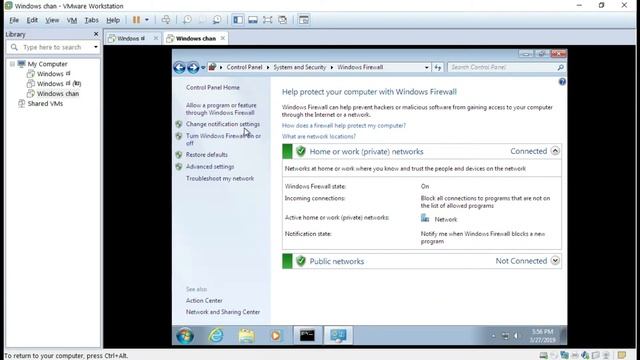Open the VM menu
640x360 pixels.
tap(72, 20)
